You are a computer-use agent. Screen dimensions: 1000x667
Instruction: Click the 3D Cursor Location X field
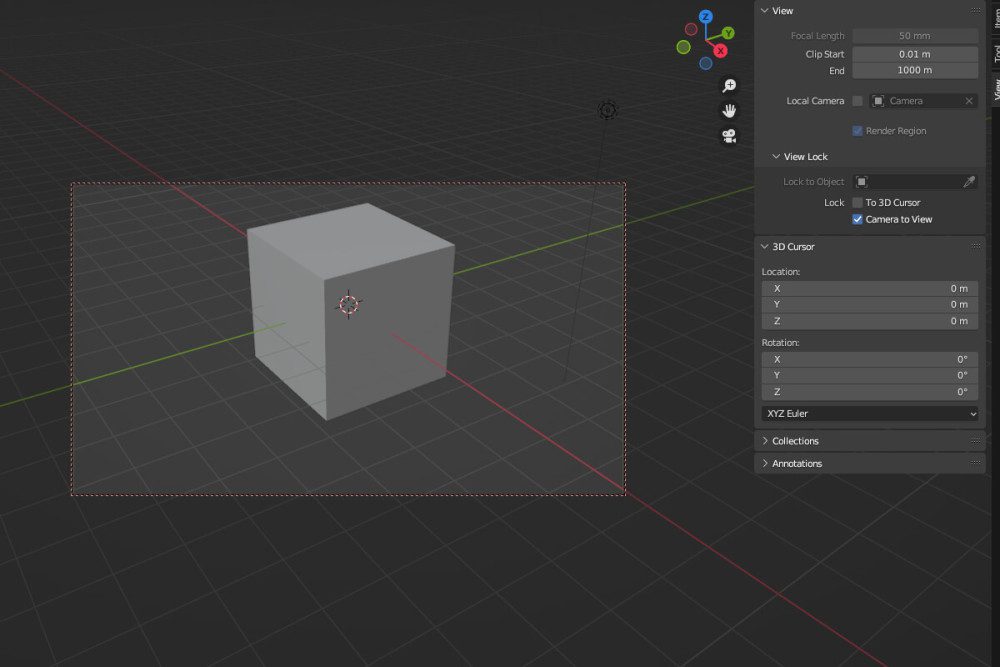click(869, 289)
